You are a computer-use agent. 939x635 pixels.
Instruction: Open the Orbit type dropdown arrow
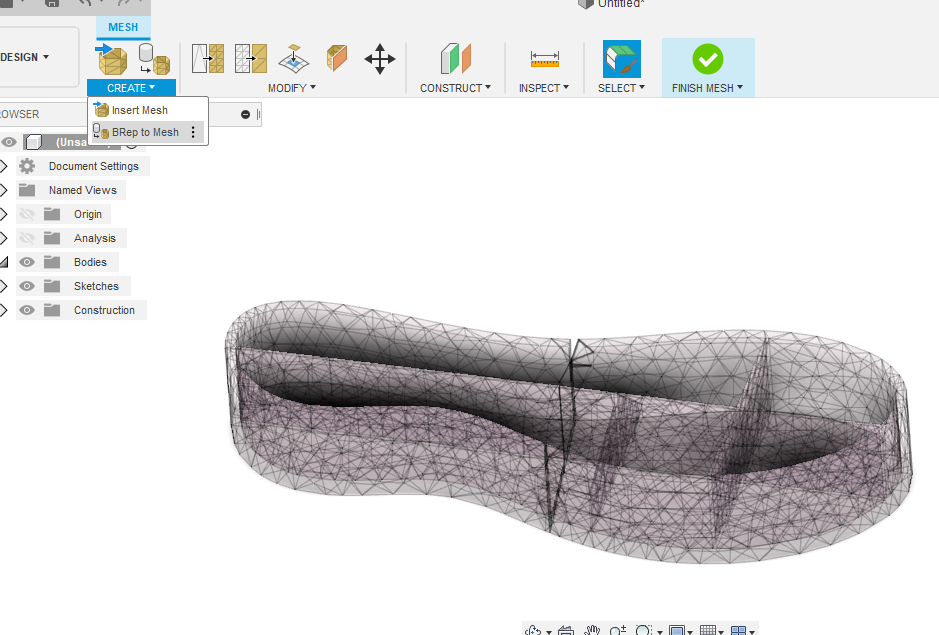tap(549, 631)
